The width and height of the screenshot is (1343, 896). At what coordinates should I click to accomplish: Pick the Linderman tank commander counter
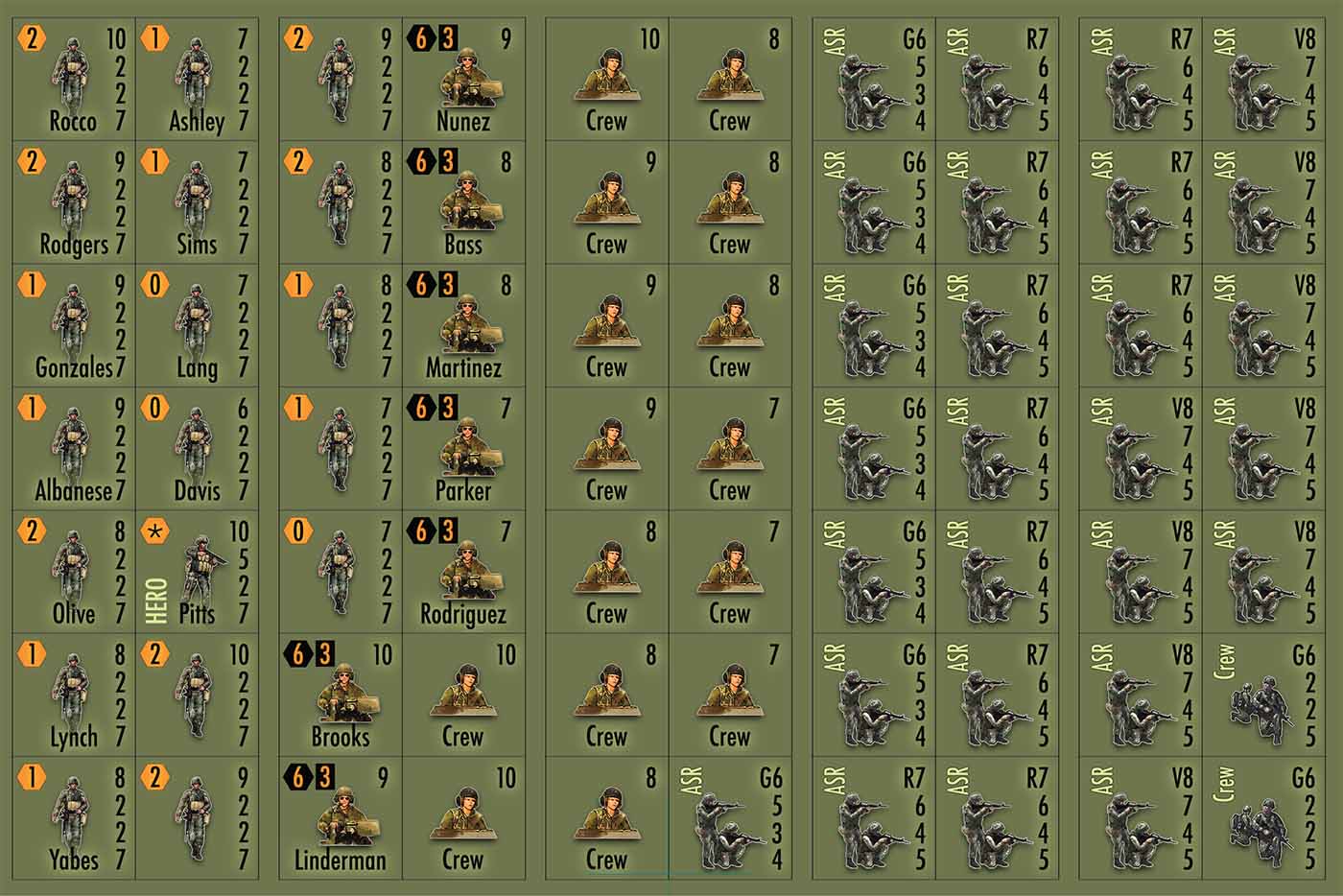click(341, 817)
